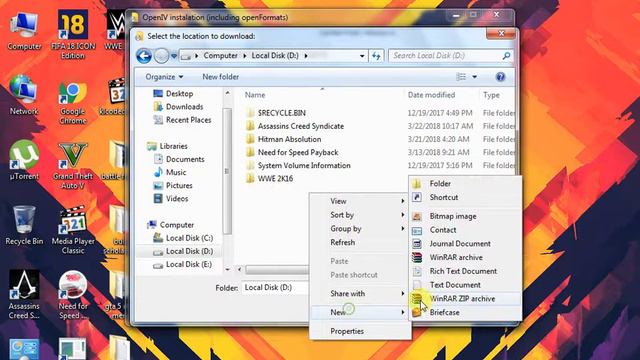This screenshot has height=360, width=640.
Task: Open the Computer desktop icon
Action: [24, 31]
